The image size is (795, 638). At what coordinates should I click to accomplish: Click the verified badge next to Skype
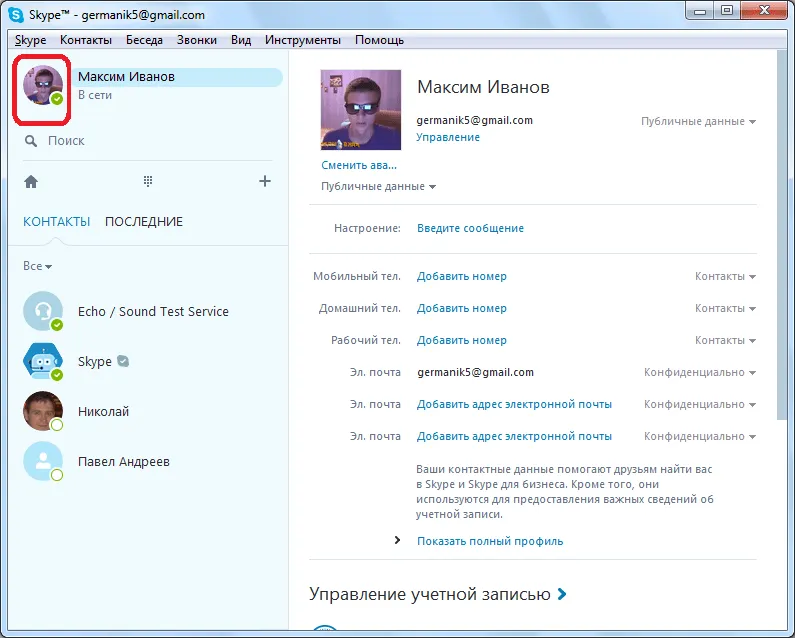click(x=123, y=361)
